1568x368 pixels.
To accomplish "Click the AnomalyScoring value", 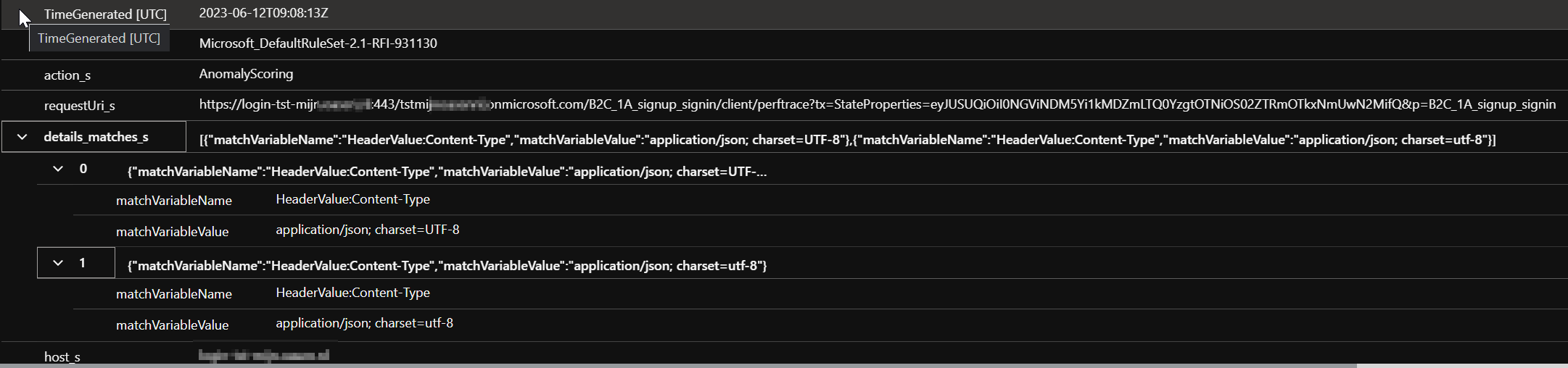I will click(246, 74).
